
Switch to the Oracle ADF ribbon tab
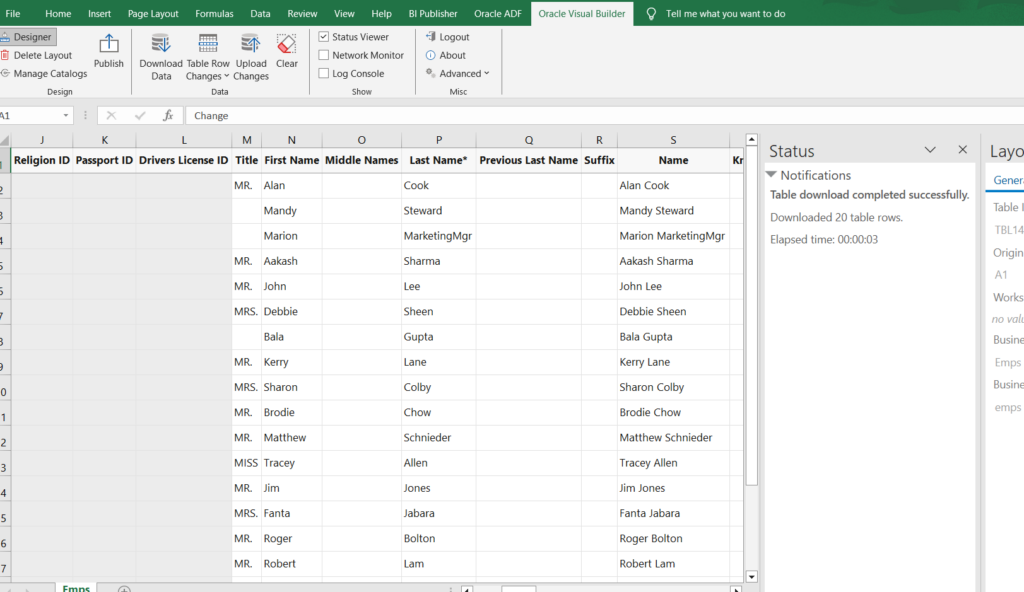tap(496, 14)
